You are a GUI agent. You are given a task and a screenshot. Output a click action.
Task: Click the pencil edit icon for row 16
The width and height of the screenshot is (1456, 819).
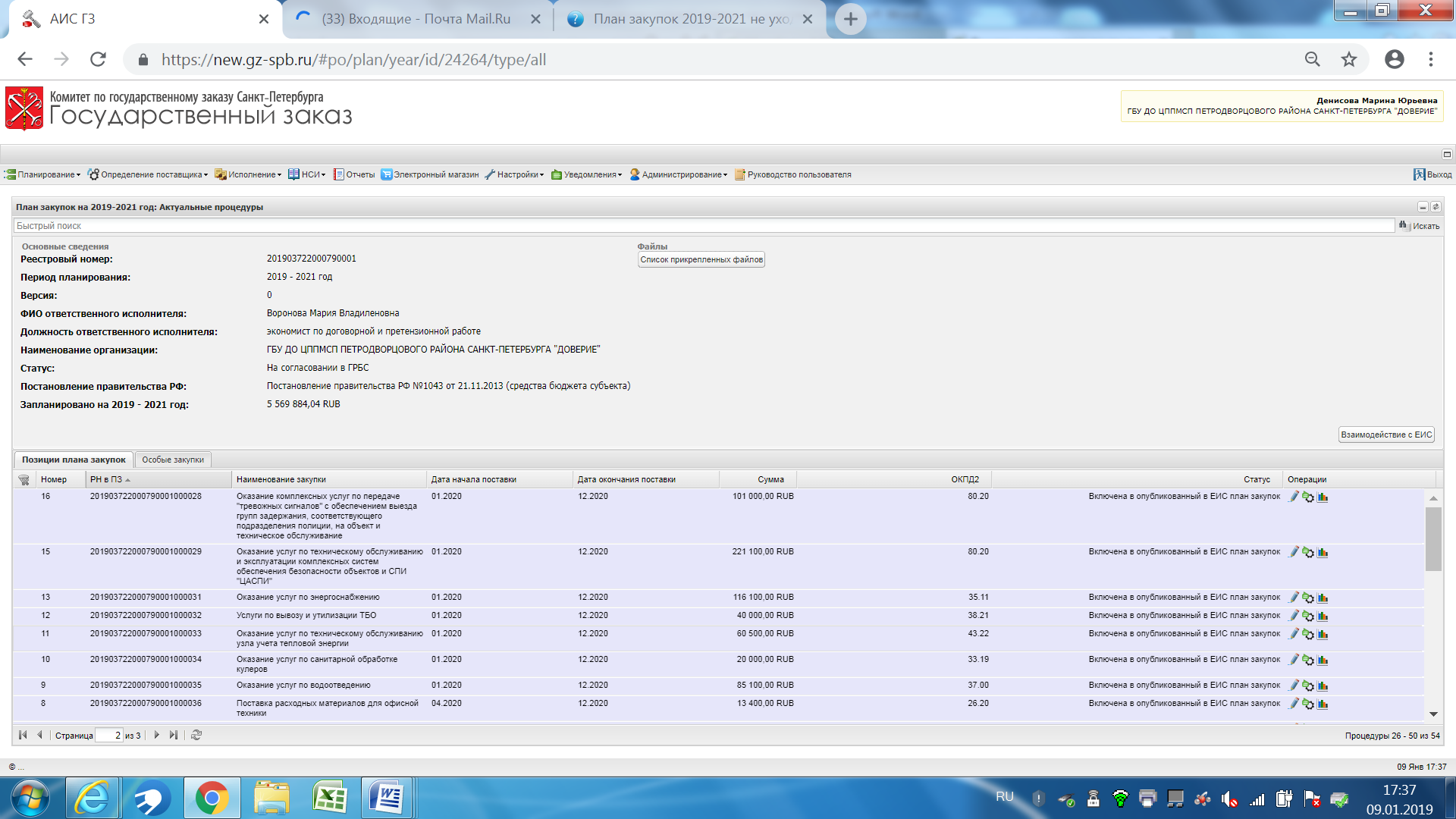tap(1294, 497)
